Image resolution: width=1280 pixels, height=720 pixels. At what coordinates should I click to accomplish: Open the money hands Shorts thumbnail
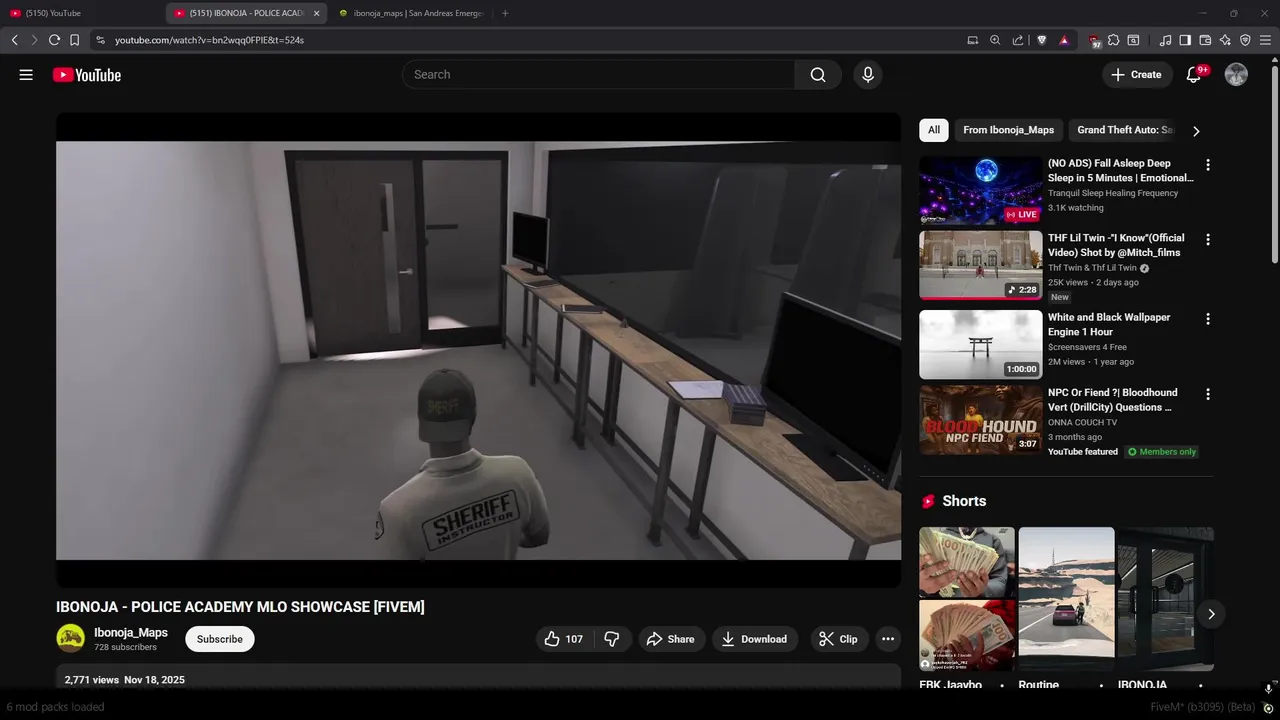point(967,599)
